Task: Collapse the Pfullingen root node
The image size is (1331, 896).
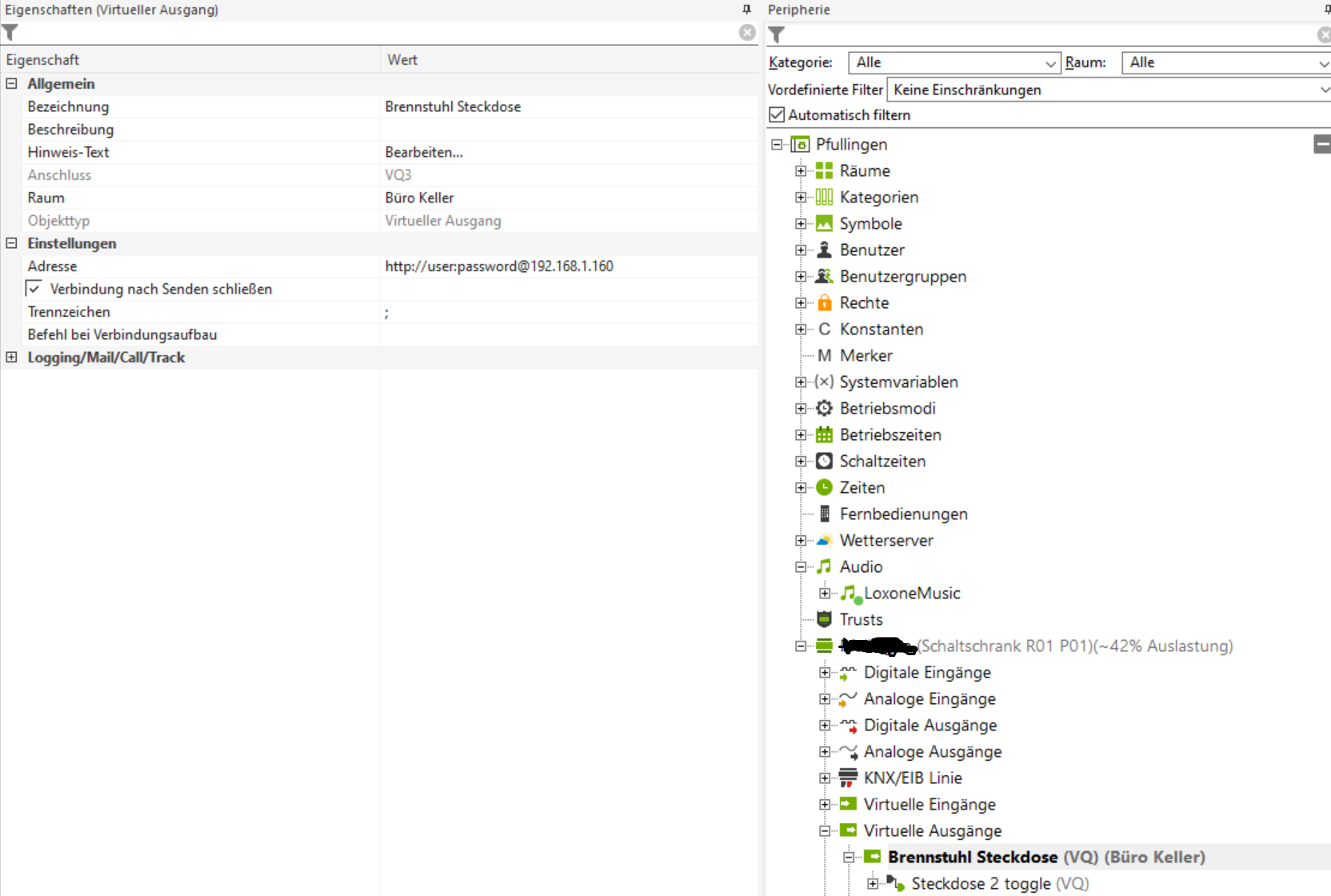Action: click(777, 145)
